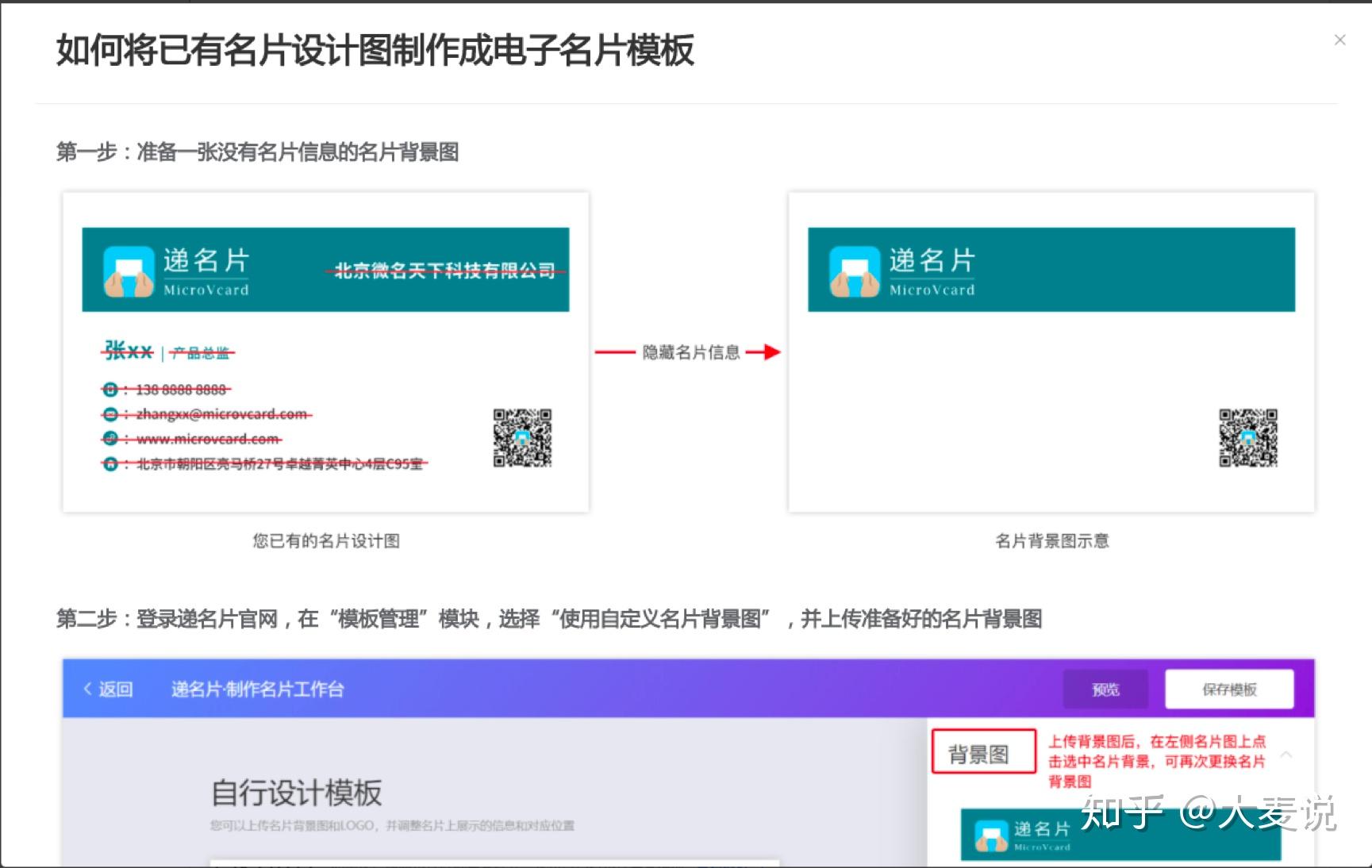Click the 递名片 logo icon on left card

129,271
